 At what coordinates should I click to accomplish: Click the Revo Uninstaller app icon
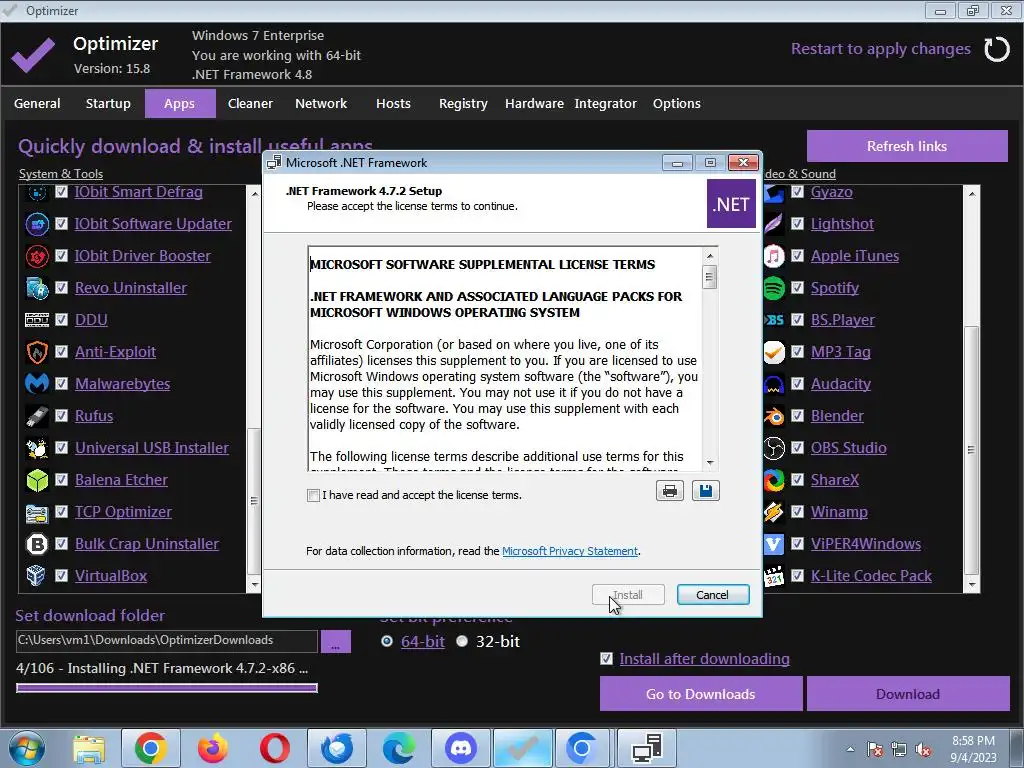(x=37, y=288)
